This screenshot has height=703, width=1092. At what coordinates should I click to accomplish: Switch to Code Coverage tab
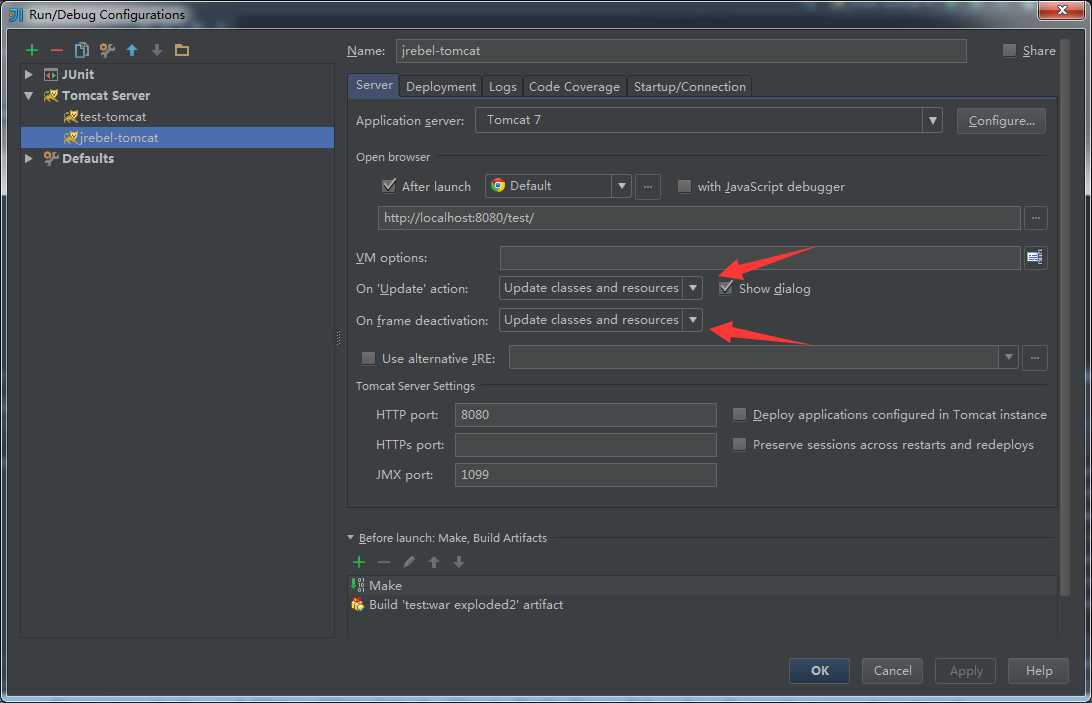pyautogui.click(x=574, y=86)
